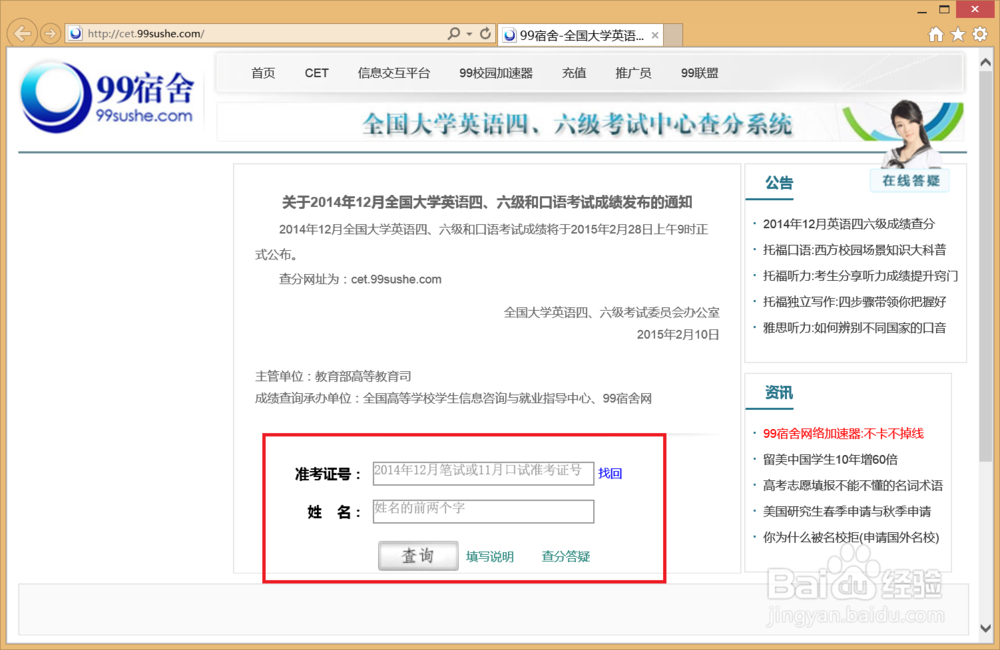
Task: Open 99宿舍网络加速器:不卡不掉线 red link
Action: click(x=843, y=434)
